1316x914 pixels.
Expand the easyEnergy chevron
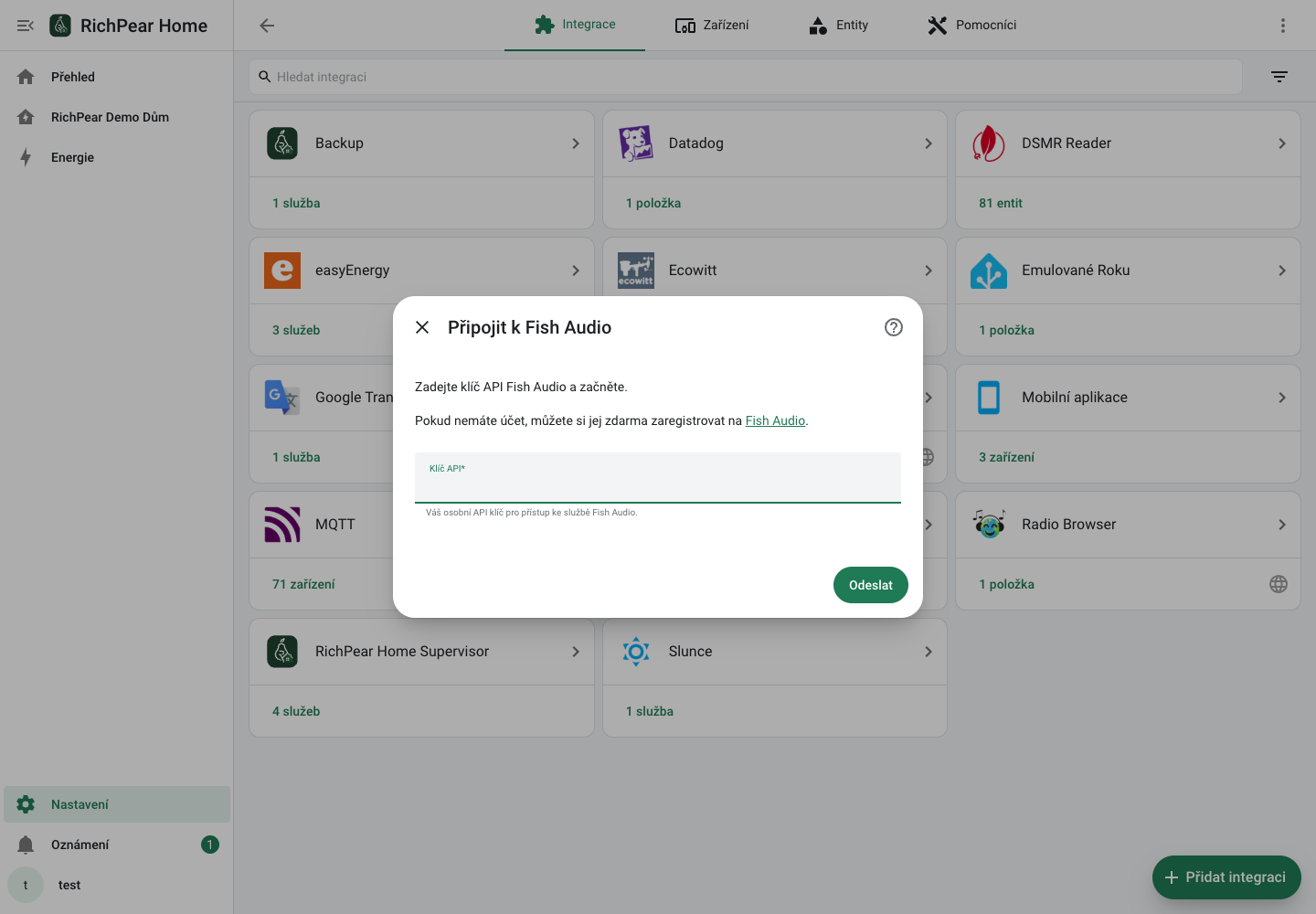tap(576, 271)
